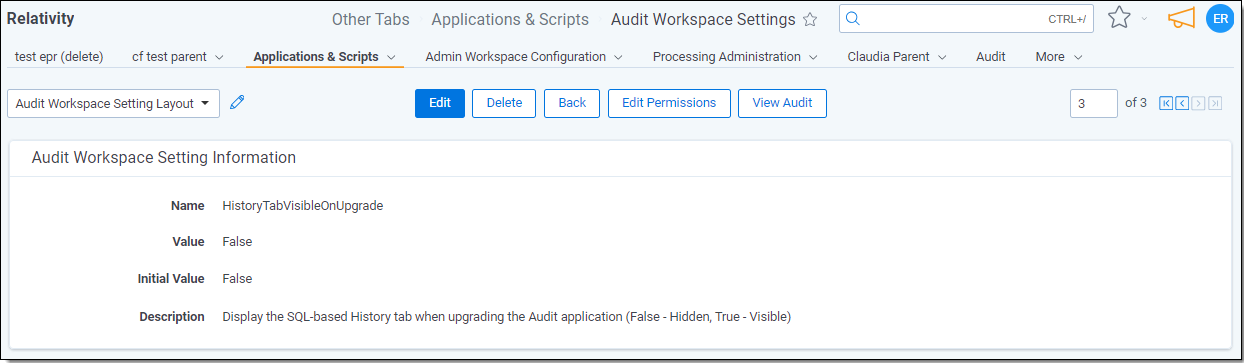Image resolution: width=1244 pixels, height=363 pixels.
Task: Expand Admin Workspace Configuration tab menu
Action: (618, 58)
